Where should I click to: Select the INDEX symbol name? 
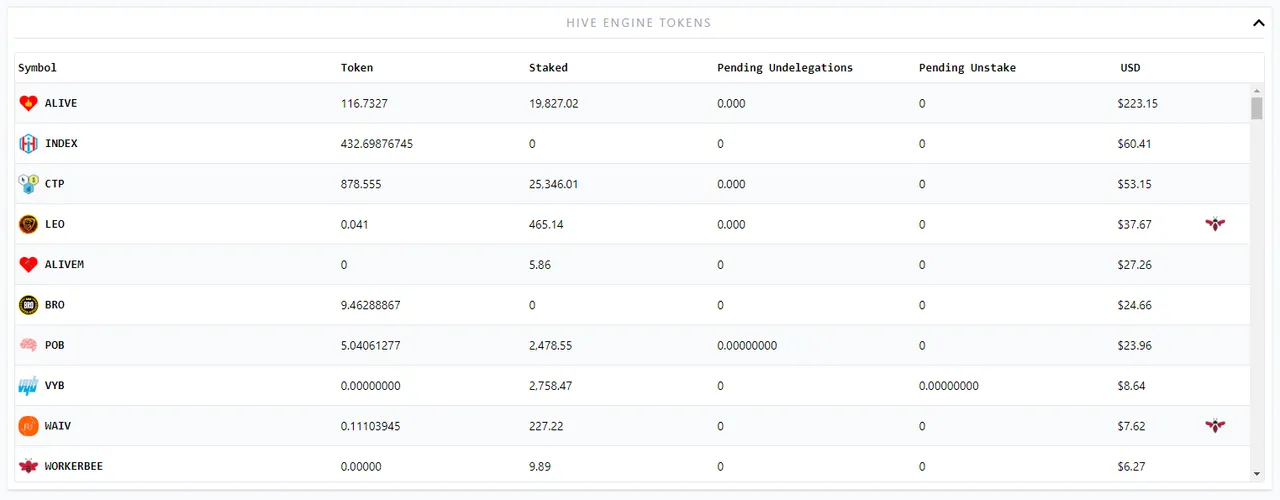pos(61,144)
